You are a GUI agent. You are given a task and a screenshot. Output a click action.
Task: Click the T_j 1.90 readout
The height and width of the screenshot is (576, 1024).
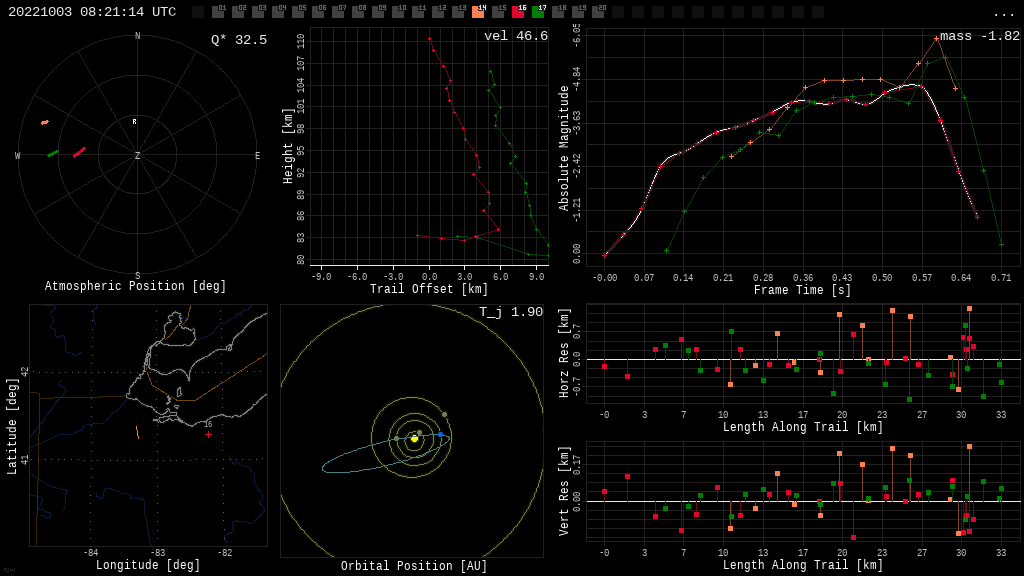click(x=511, y=312)
